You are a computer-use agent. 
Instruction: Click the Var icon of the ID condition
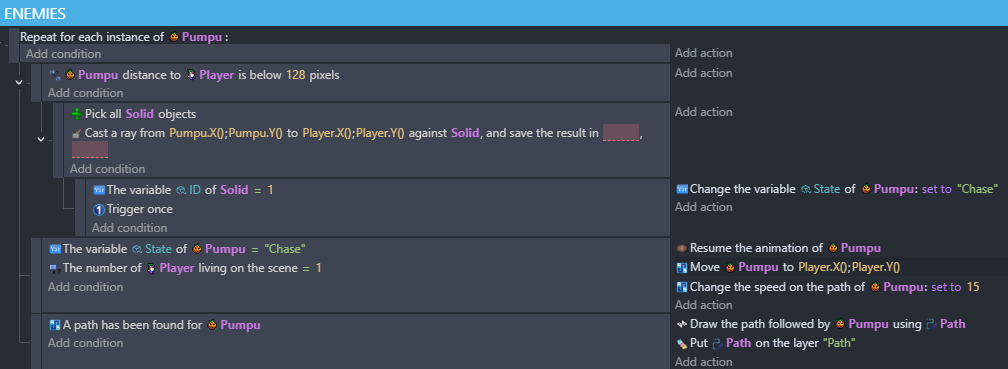coord(98,190)
